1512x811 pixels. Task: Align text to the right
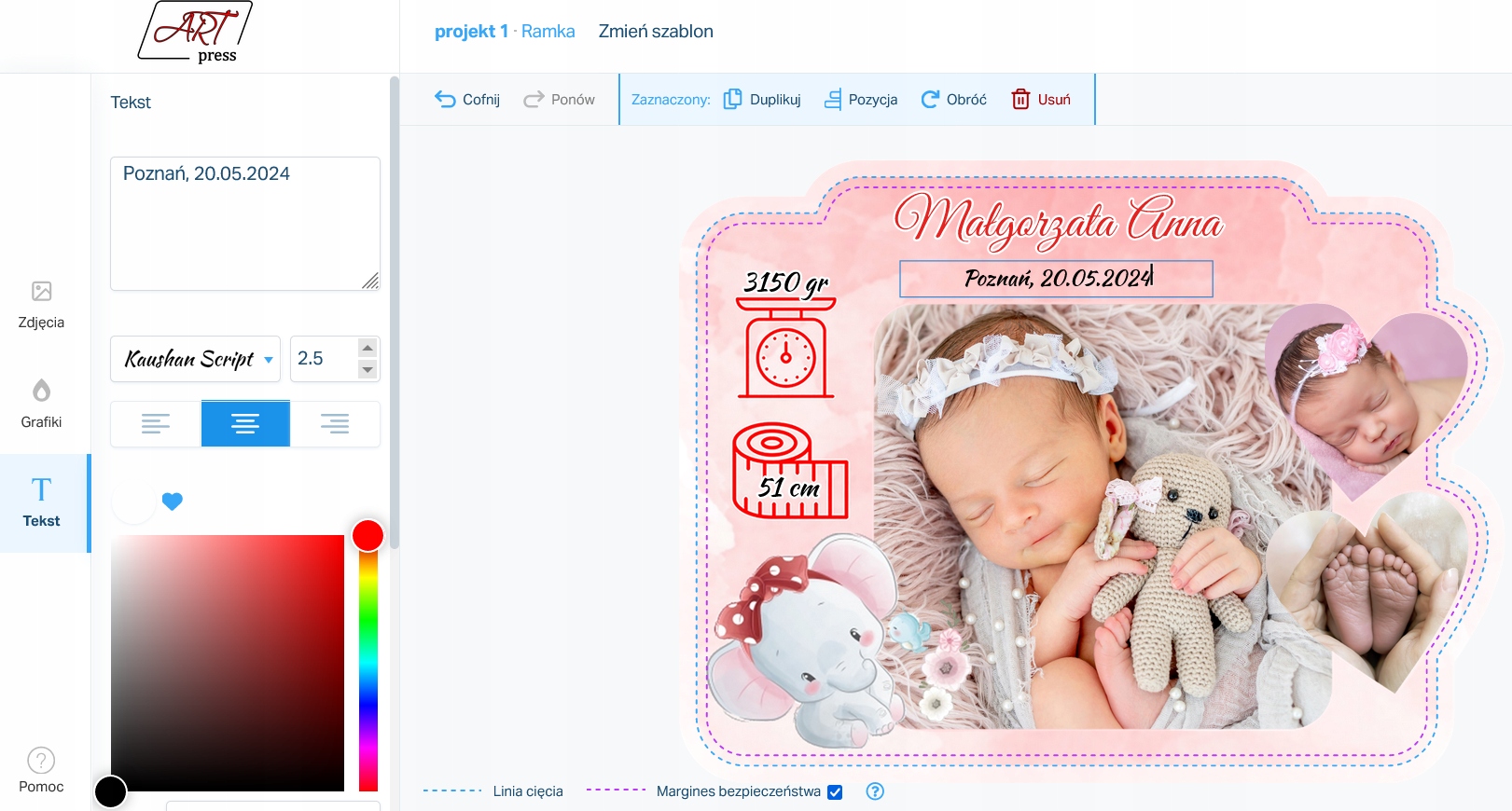tap(335, 424)
